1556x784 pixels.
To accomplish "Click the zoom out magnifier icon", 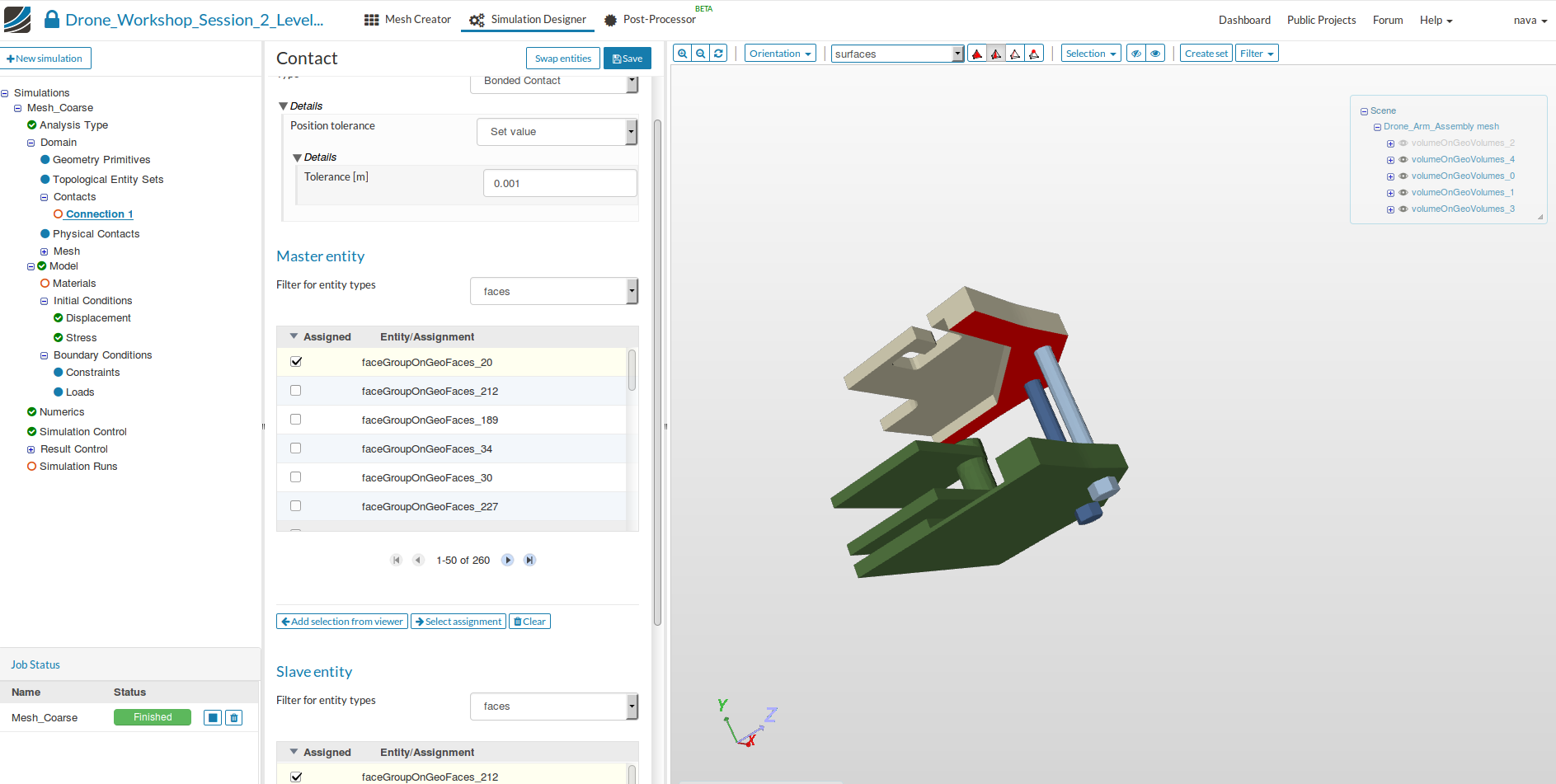I will point(700,54).
